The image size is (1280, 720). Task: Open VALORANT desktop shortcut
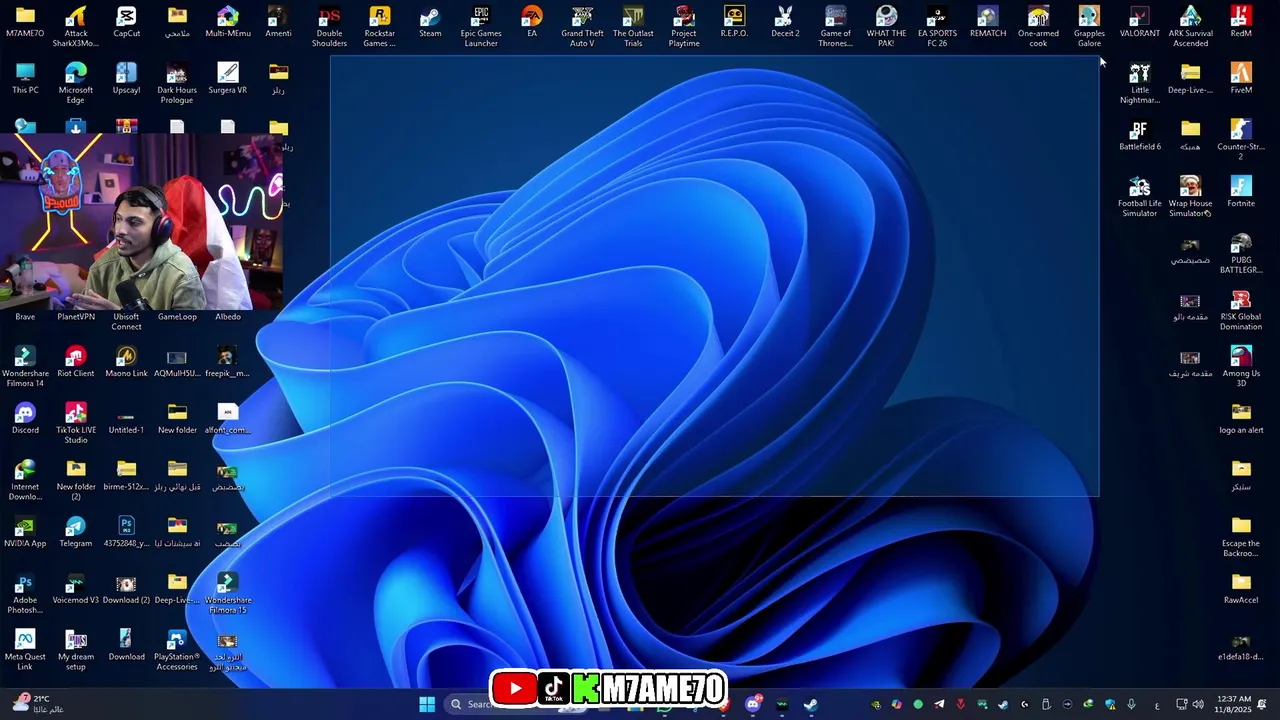1139,22
